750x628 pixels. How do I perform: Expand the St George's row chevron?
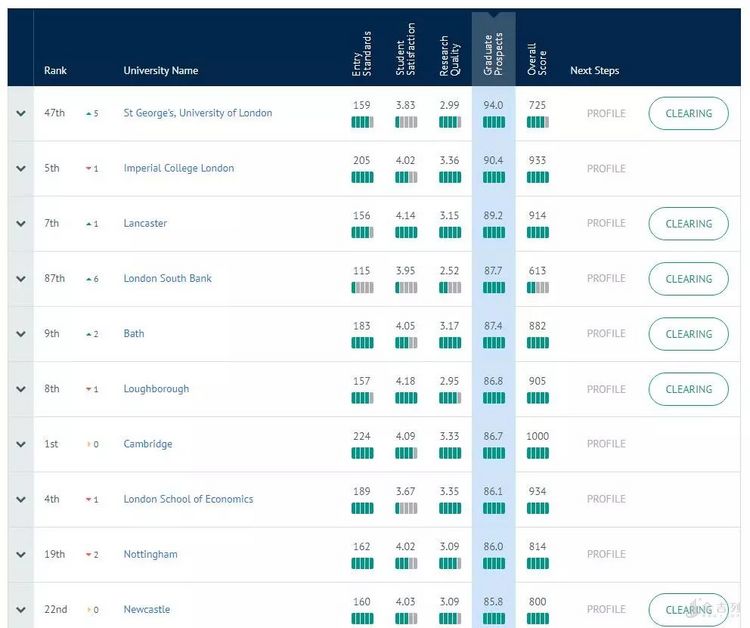click(20, 114)
